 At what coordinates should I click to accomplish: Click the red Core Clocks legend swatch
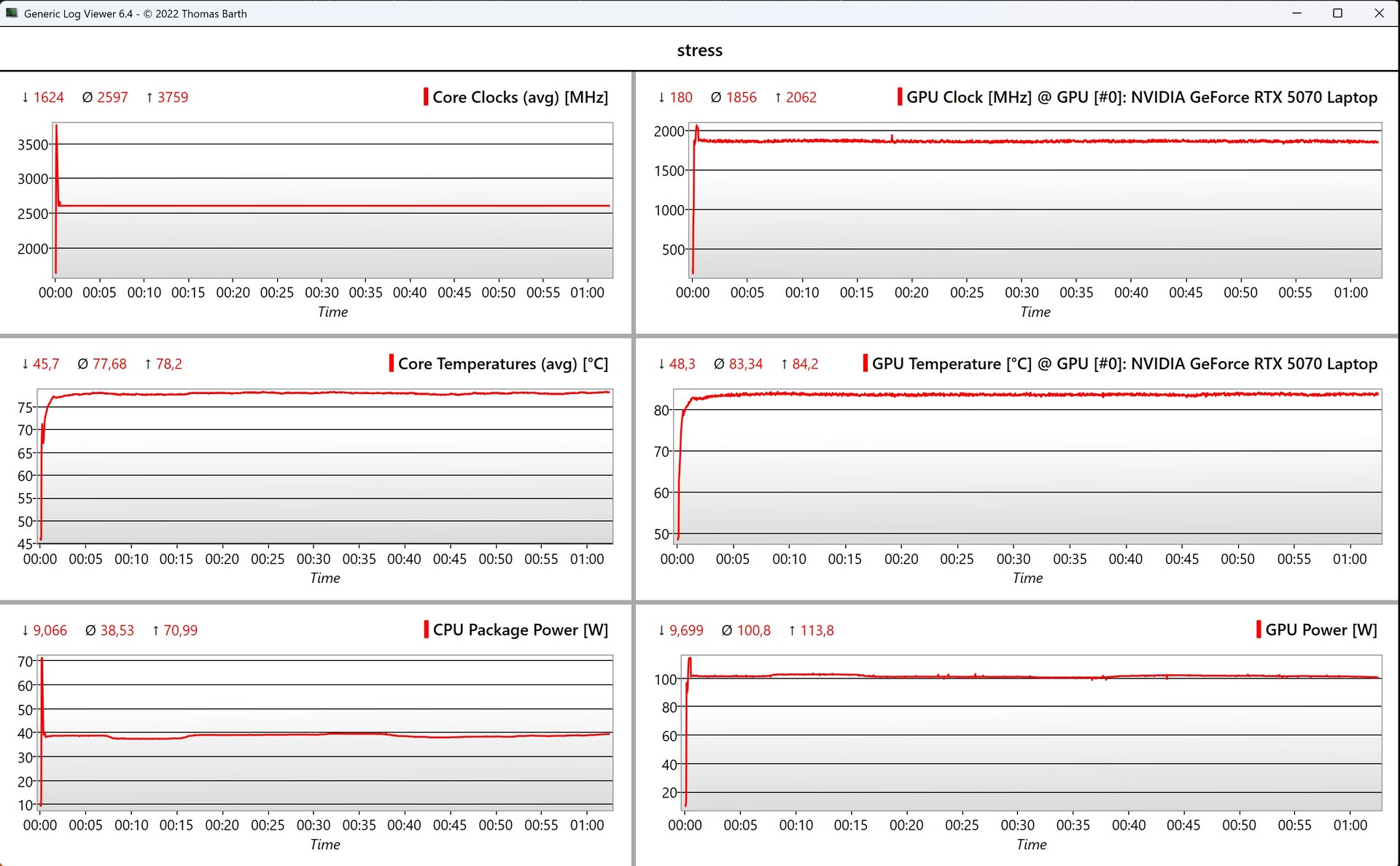tap(426, 97)
